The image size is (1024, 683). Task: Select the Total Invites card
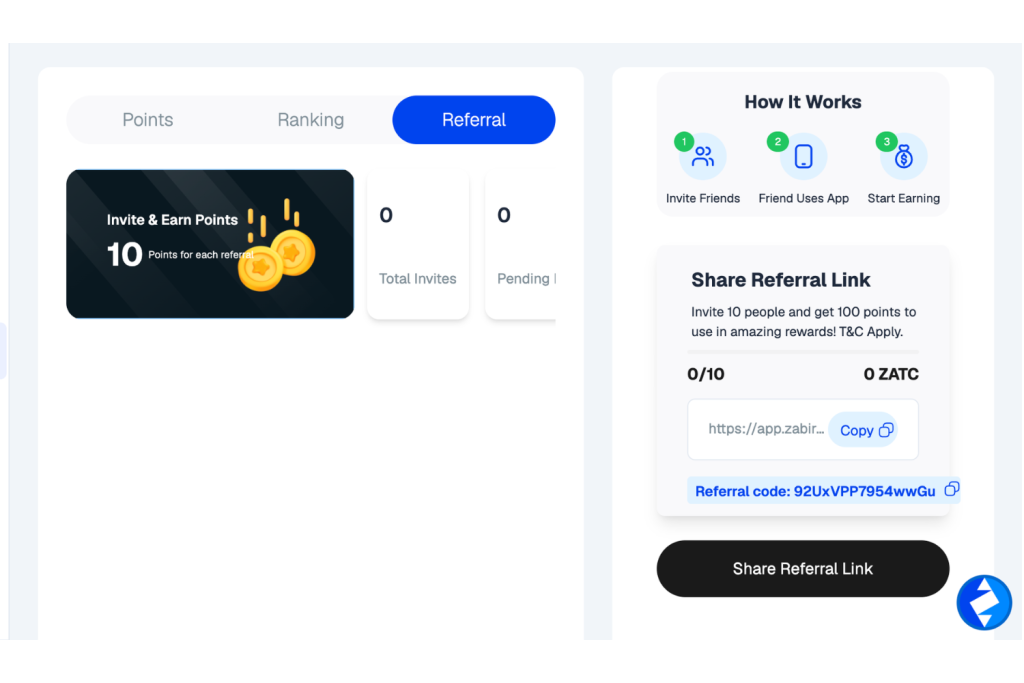(x=418, y=246)
